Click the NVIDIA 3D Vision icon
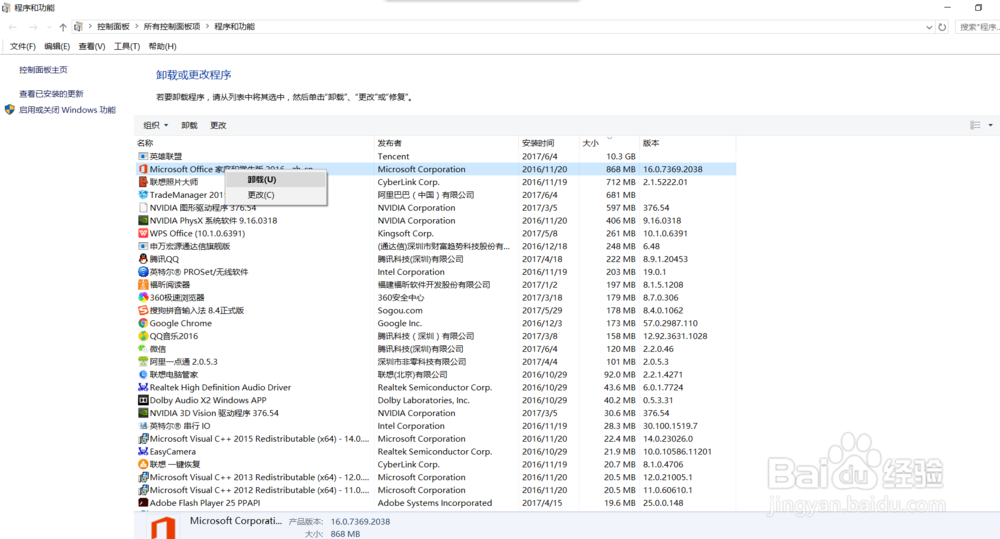The height and width of the screenshot is (539, 1000). coord(143,413)
